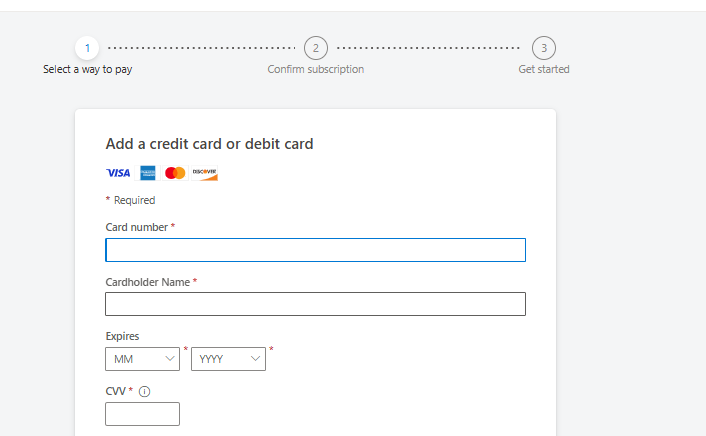Select the step 1 circle indicator
Image resolution: width=706 pixels, height=436 pixels.
87,47
